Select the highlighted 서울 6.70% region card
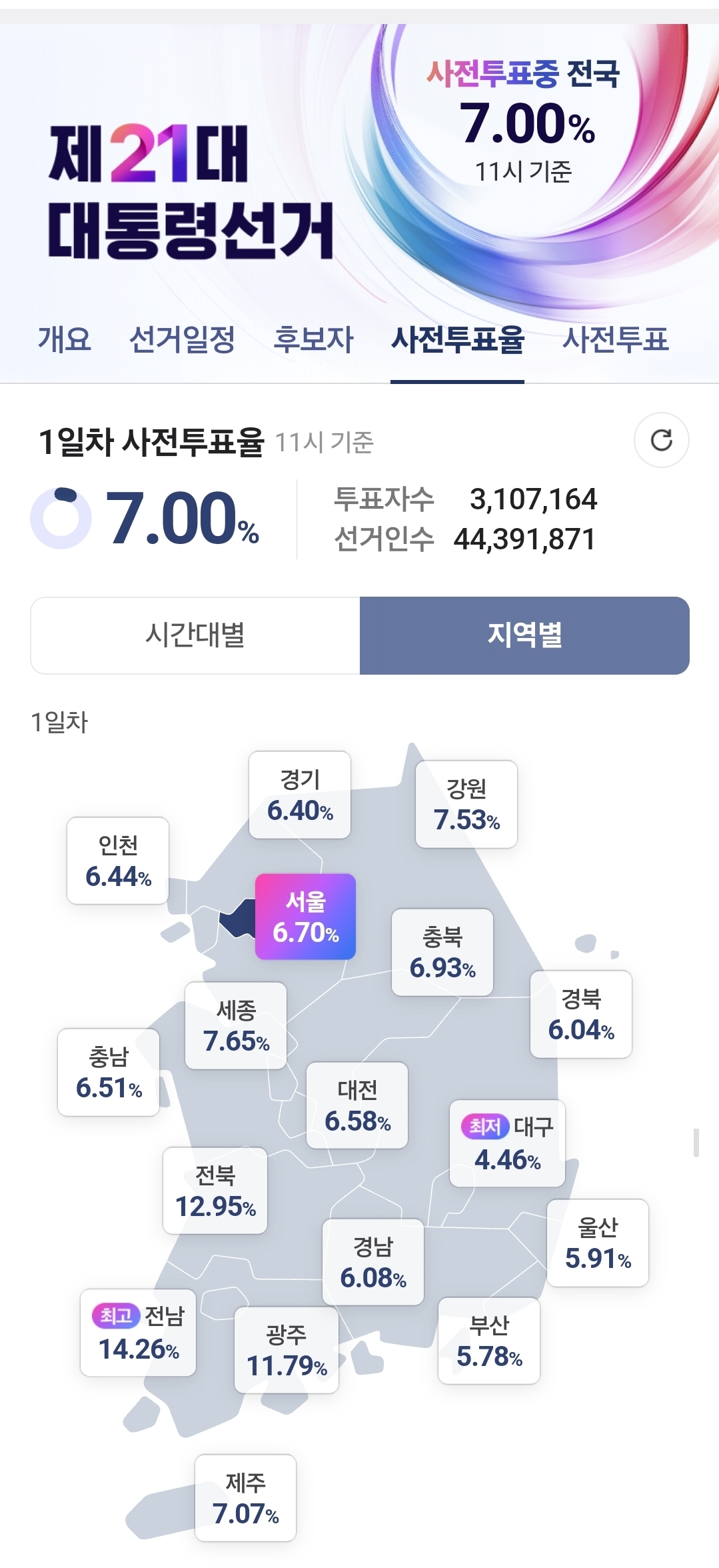The image size is (719, 1568). tap(306, 917)
